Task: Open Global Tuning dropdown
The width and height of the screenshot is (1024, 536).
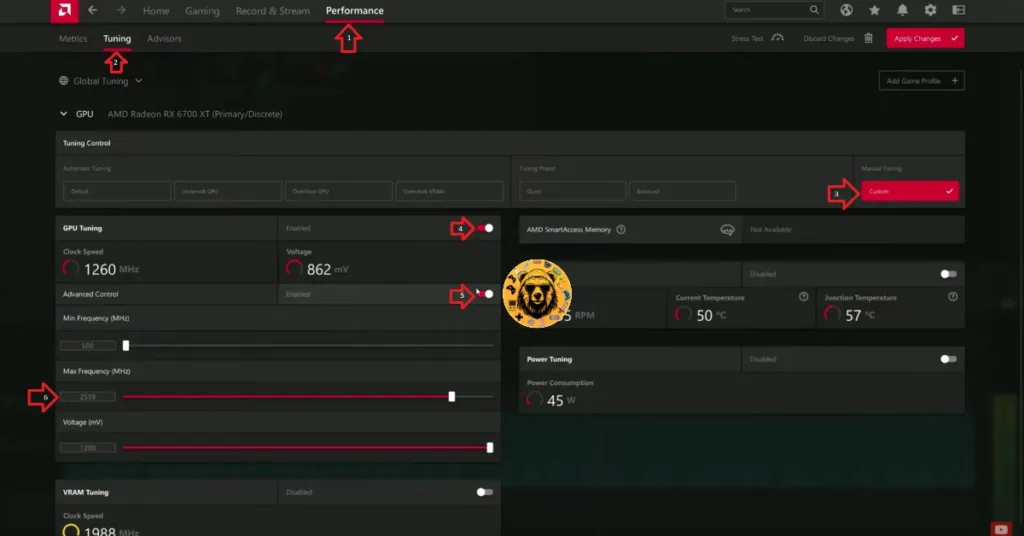Action: click(x=101, y=81)
